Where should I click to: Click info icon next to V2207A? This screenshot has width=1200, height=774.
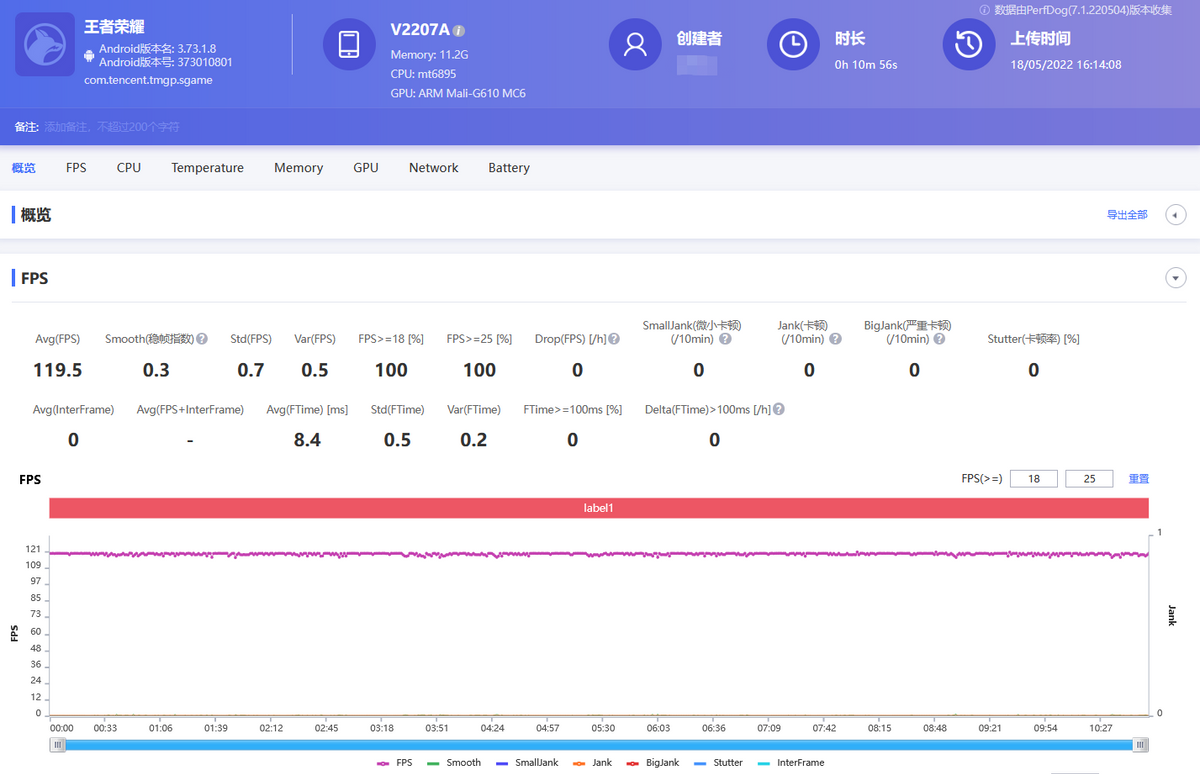459,30
